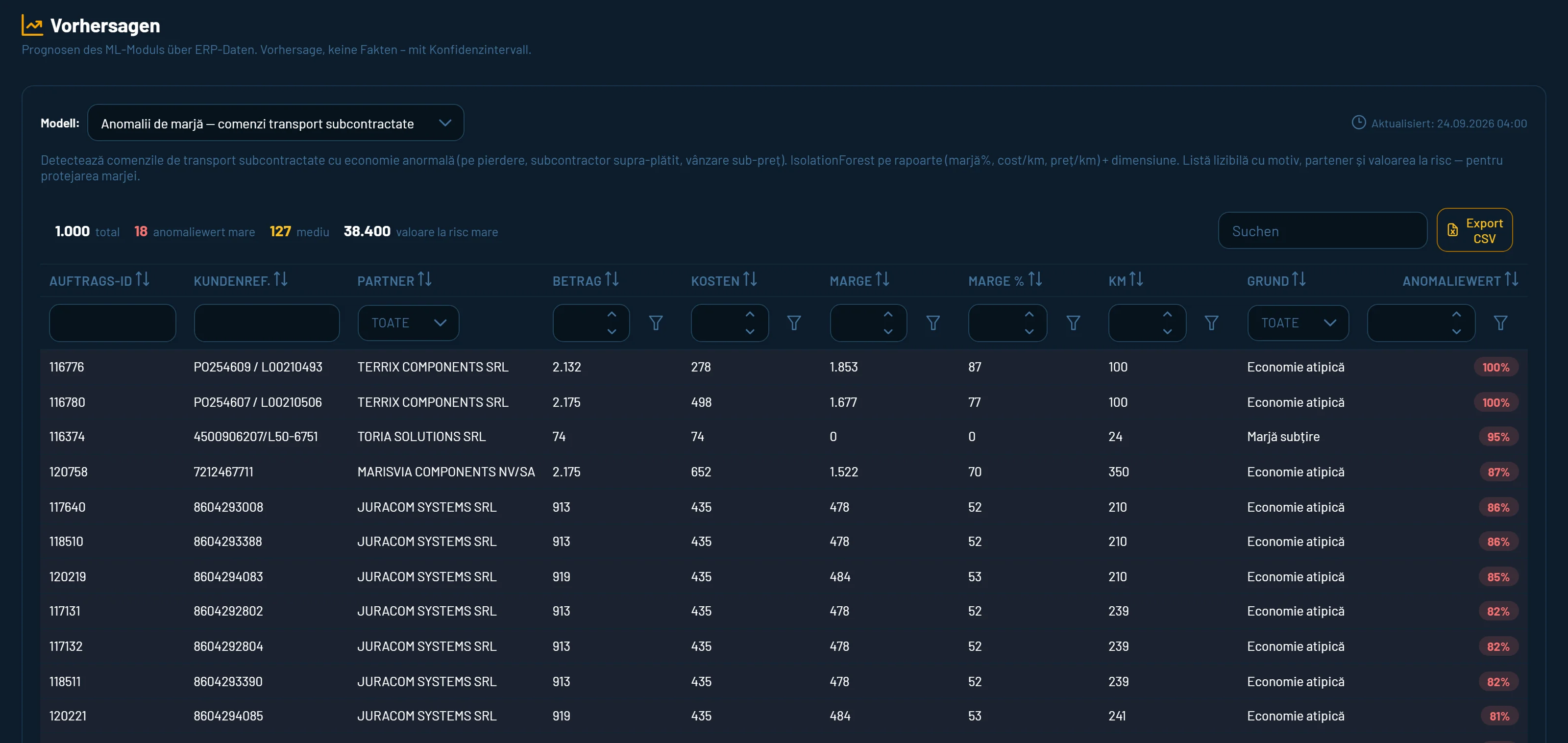Click MARISVIA COMPONENTS NV/SA partner cell

coord(446,472)
